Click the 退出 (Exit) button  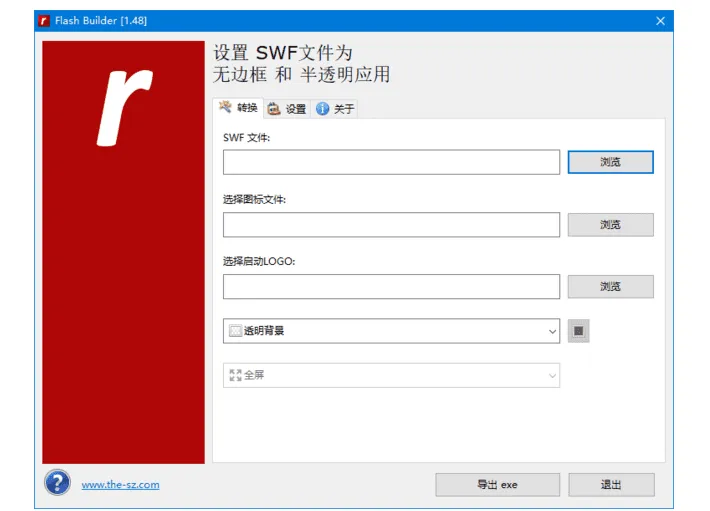coord(611,485)
